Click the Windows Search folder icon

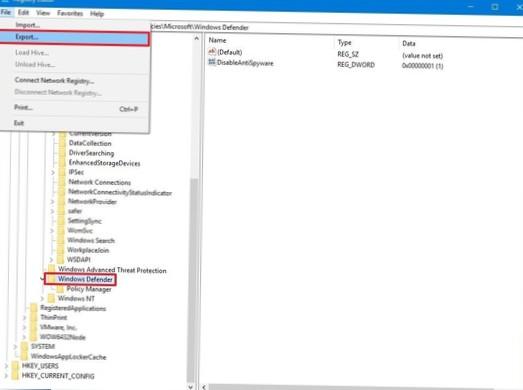61,240
